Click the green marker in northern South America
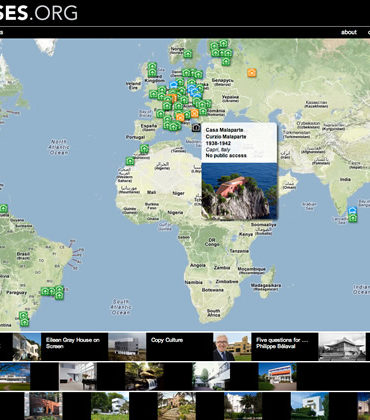Image resolution: width=370 pixels, height=420 pixels. (4, 209)
